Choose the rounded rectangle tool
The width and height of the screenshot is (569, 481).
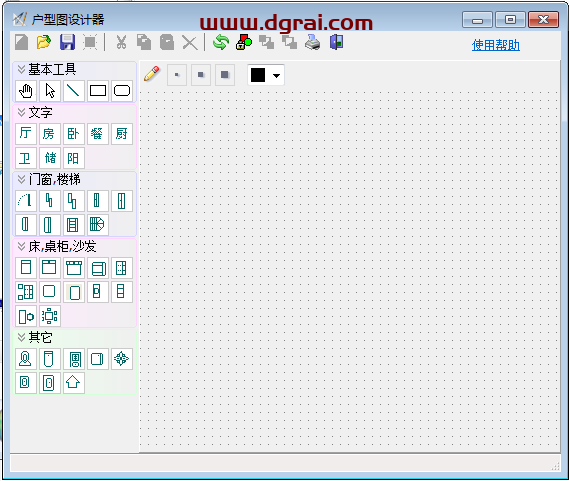pos(122,91)
